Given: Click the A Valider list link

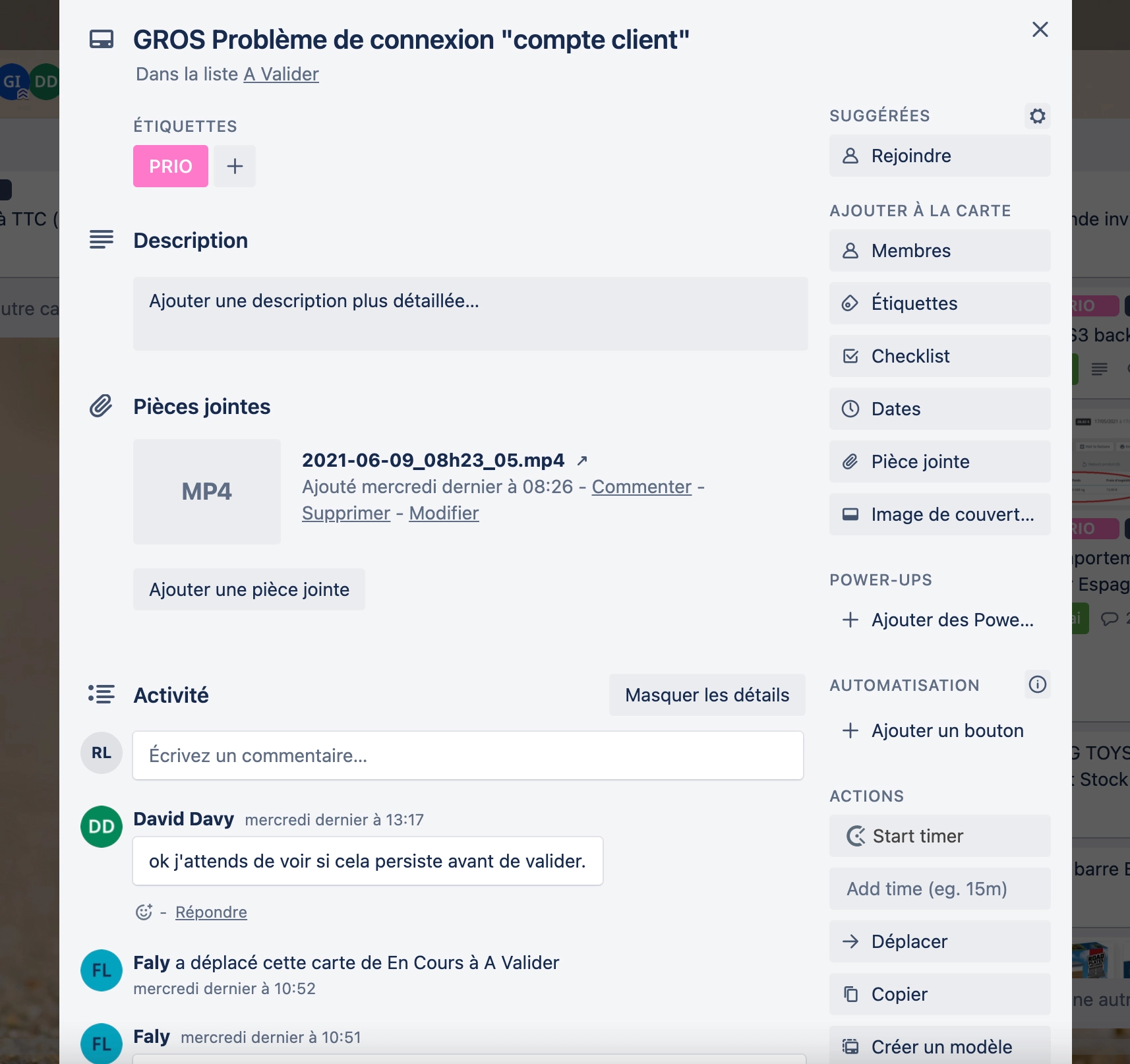Looking at the screenshot, I should pos(282,74).
